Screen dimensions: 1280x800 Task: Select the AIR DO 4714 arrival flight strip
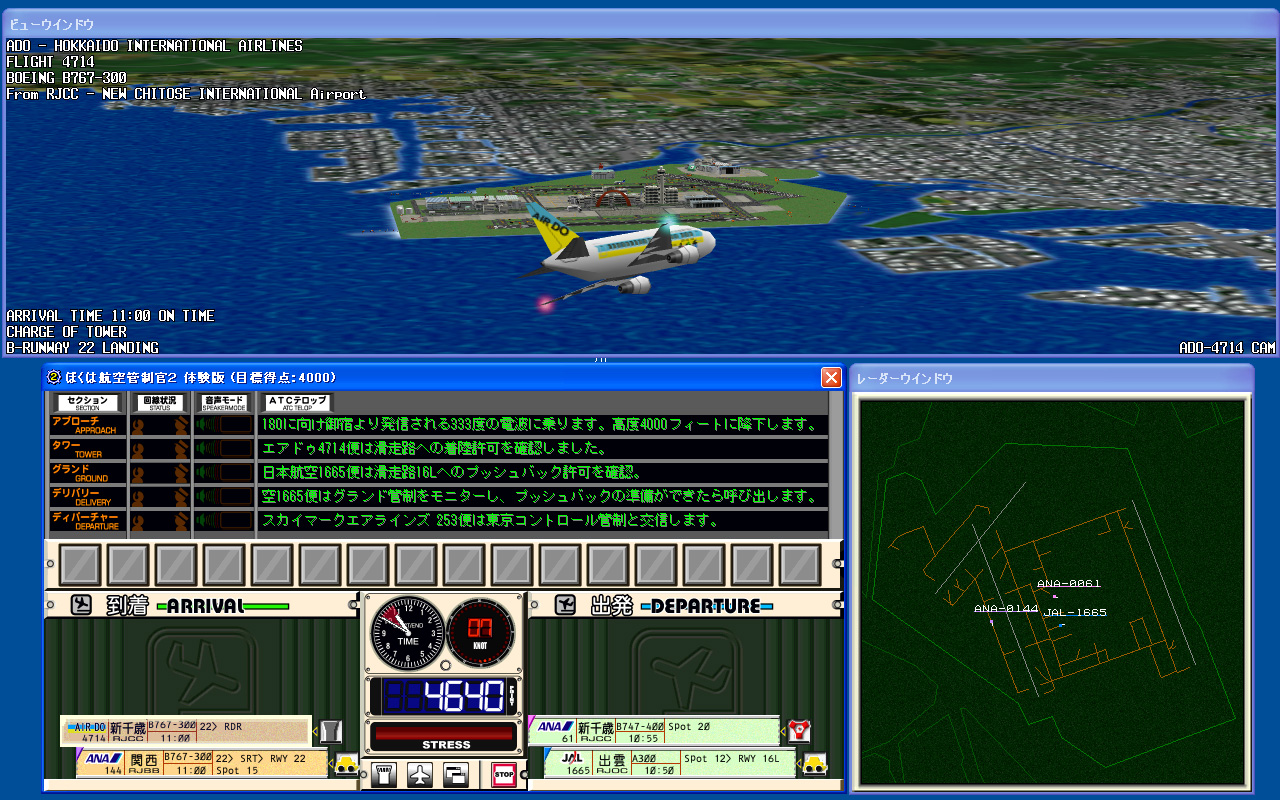tap(187, 731)
